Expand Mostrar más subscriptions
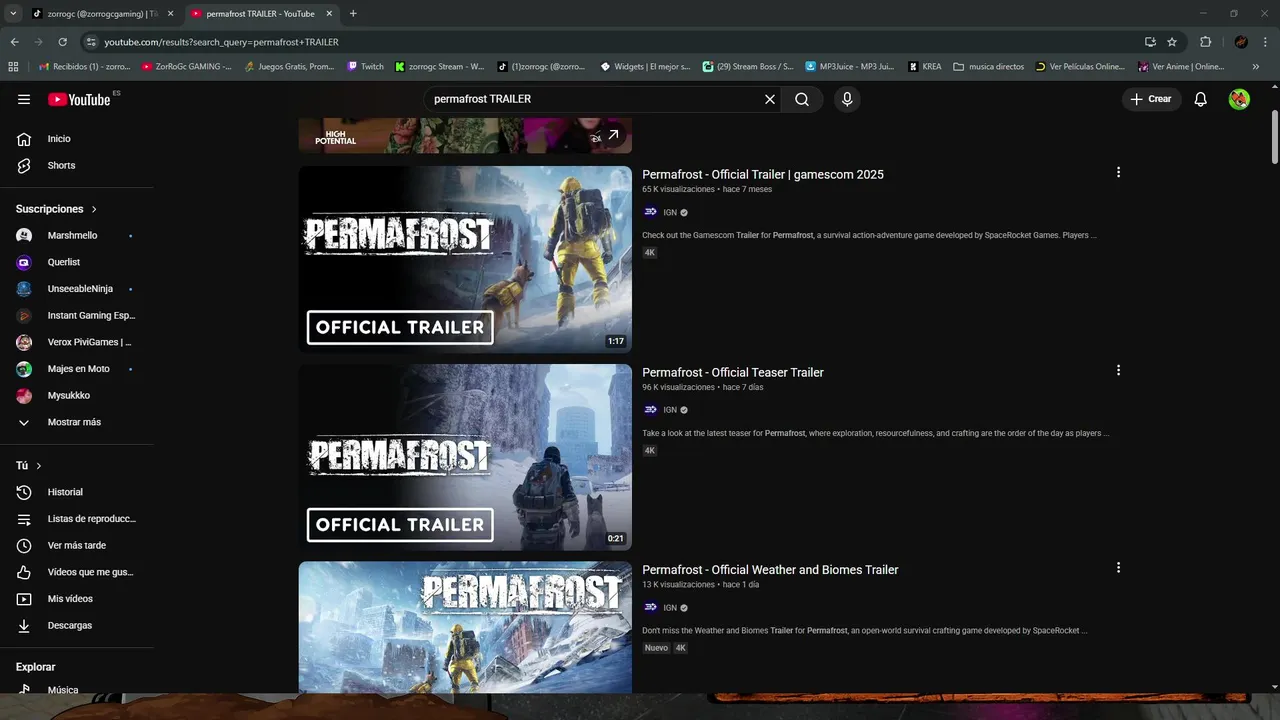The height and width of the screenshot is (720, 1280). [76, 422]
